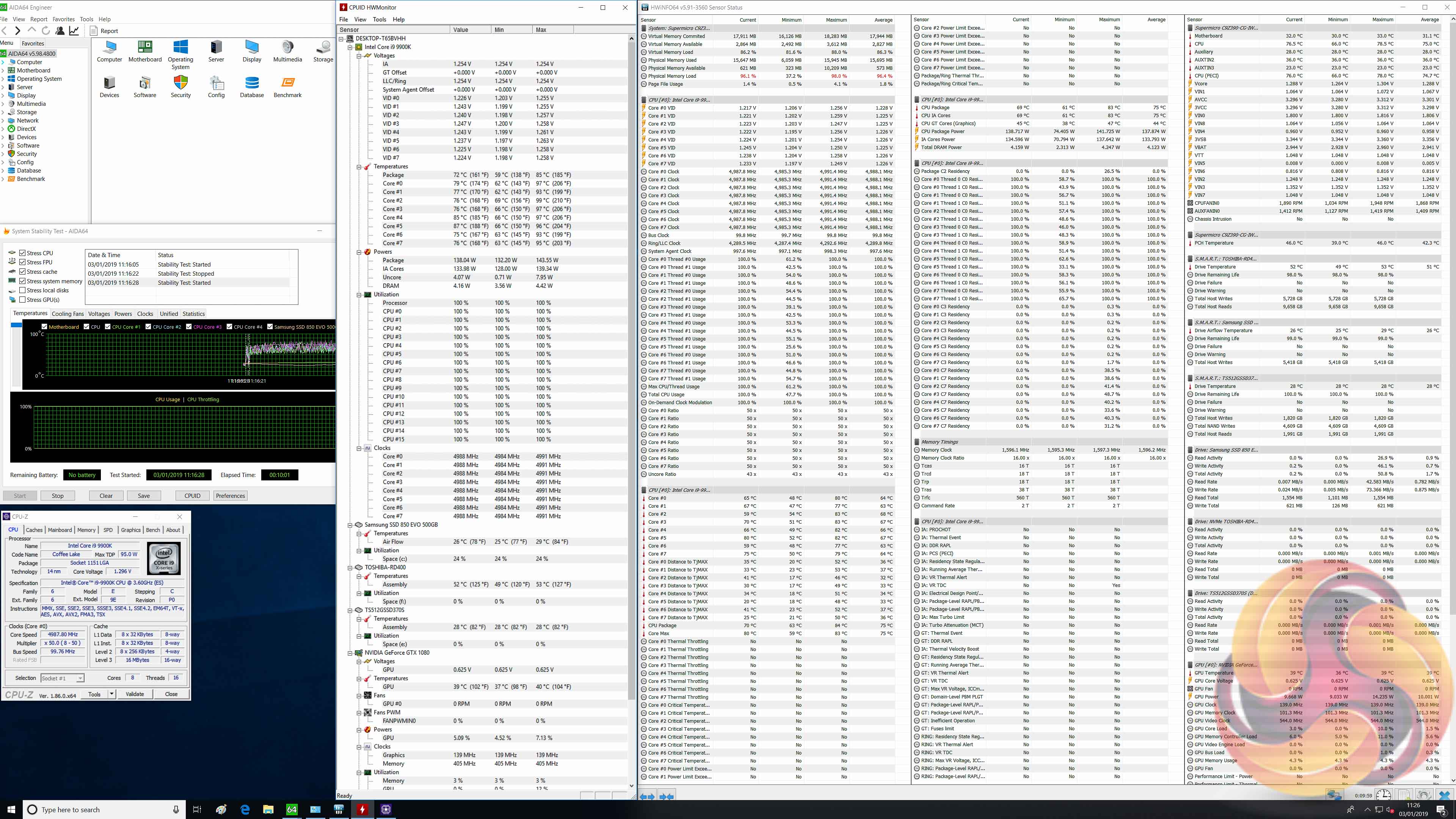Open the Memory tab in CPU-Z

86,530
